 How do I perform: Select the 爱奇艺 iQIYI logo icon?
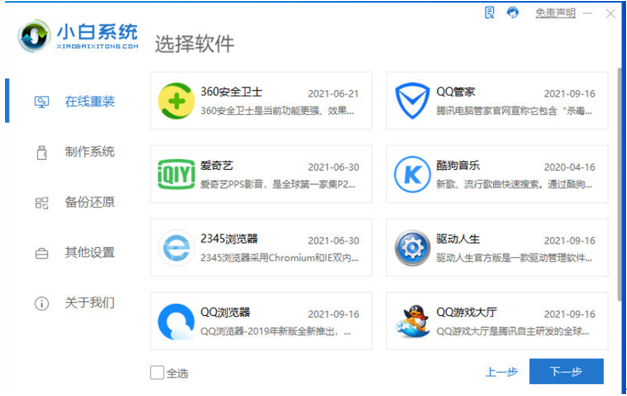pyautogui.click(x=176, y=174)
